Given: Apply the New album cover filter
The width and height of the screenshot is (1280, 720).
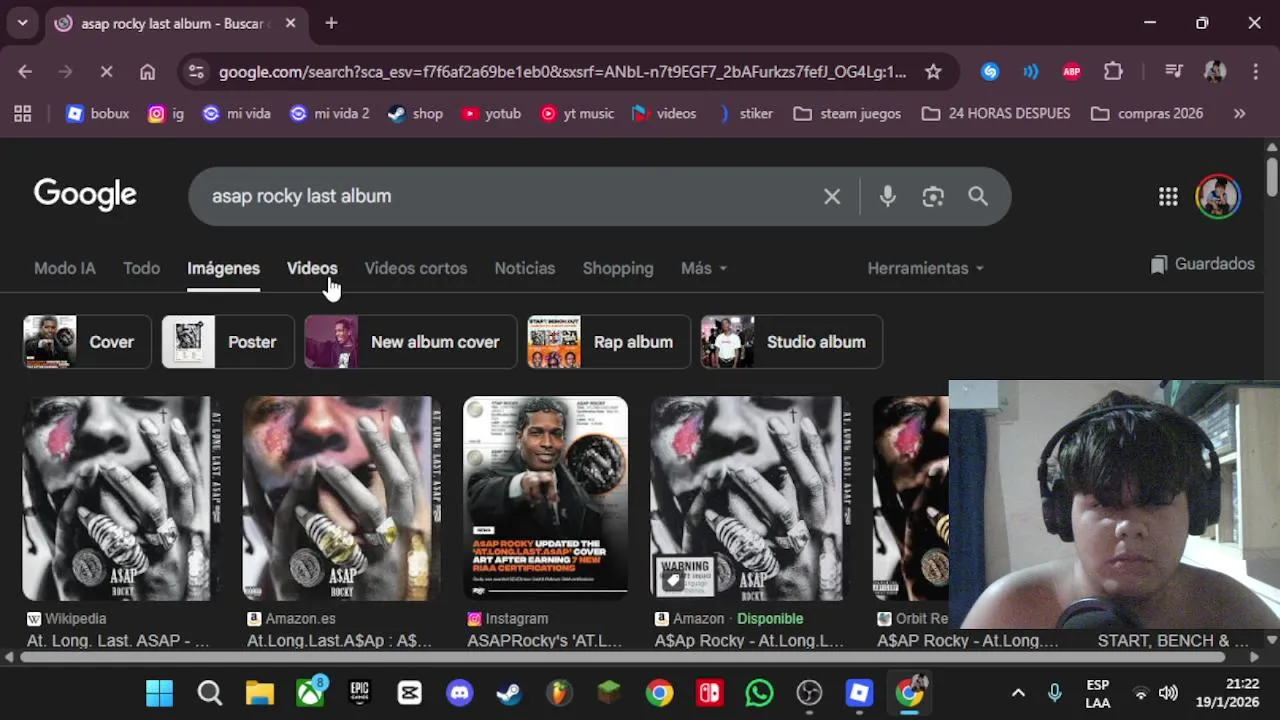Looking at the screenshot, I should coord(410,342).
